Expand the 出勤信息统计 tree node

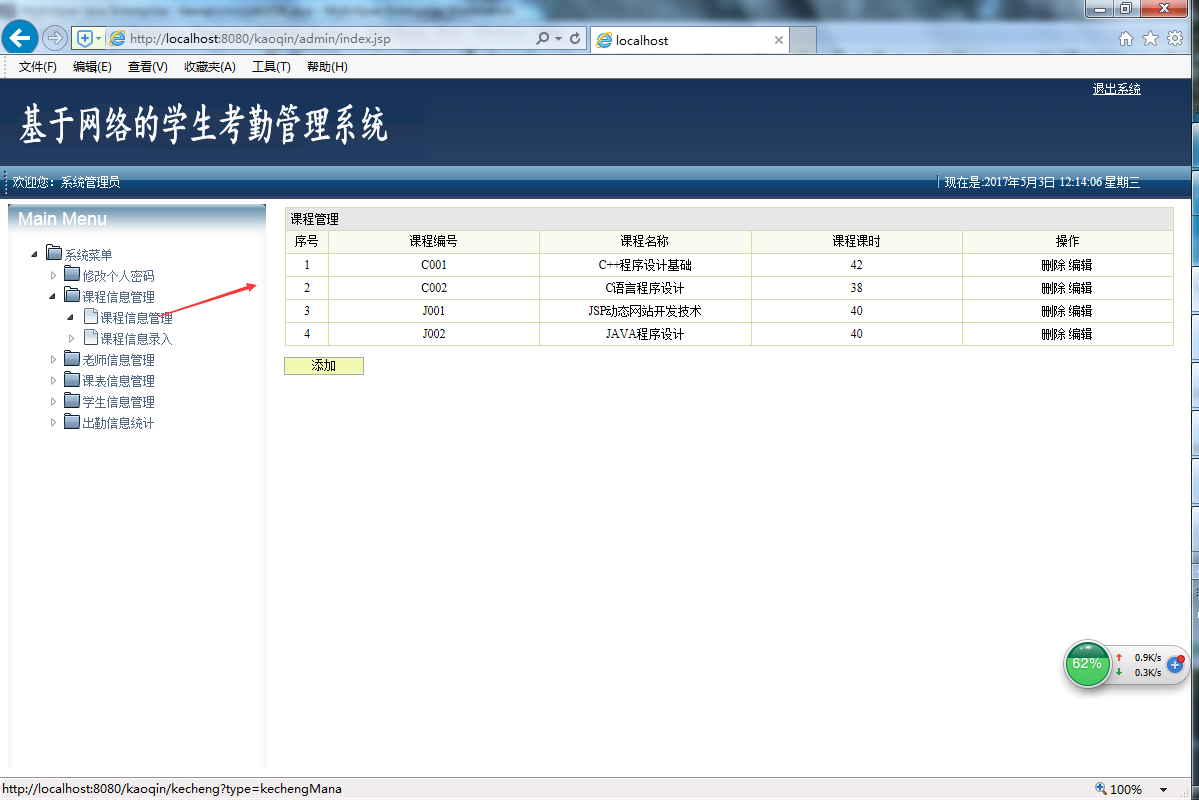point(54,422)
